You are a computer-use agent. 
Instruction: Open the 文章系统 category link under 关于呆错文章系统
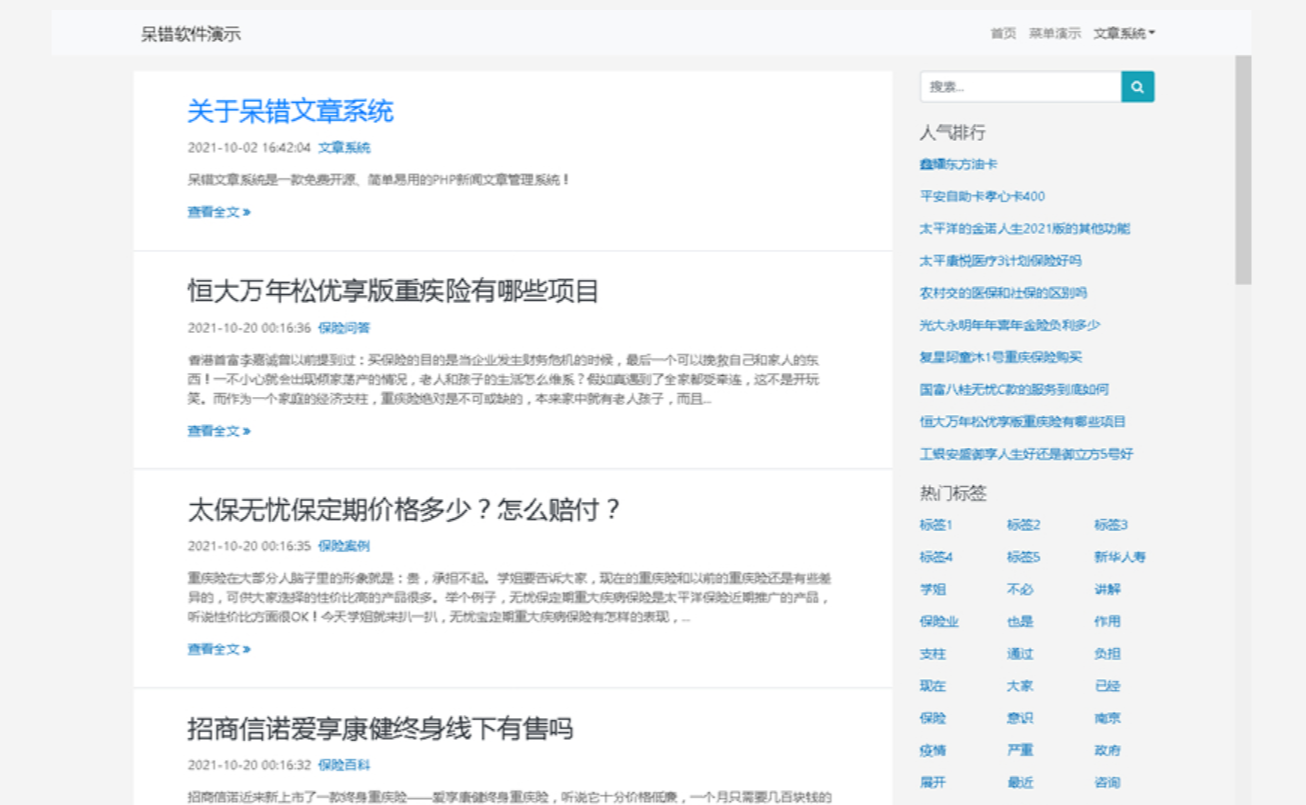point(344,148)
